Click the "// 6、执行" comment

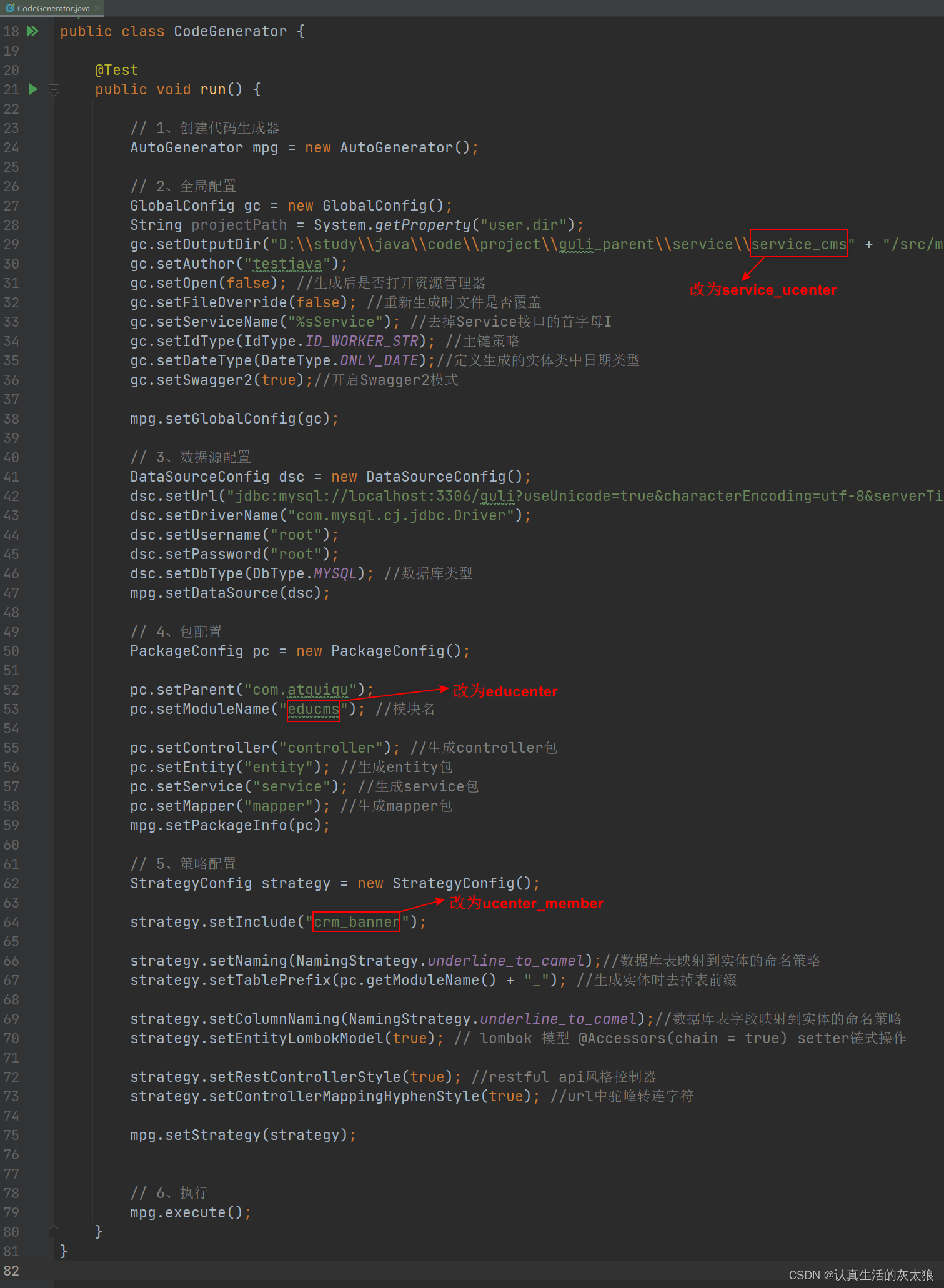(169, 1193)
